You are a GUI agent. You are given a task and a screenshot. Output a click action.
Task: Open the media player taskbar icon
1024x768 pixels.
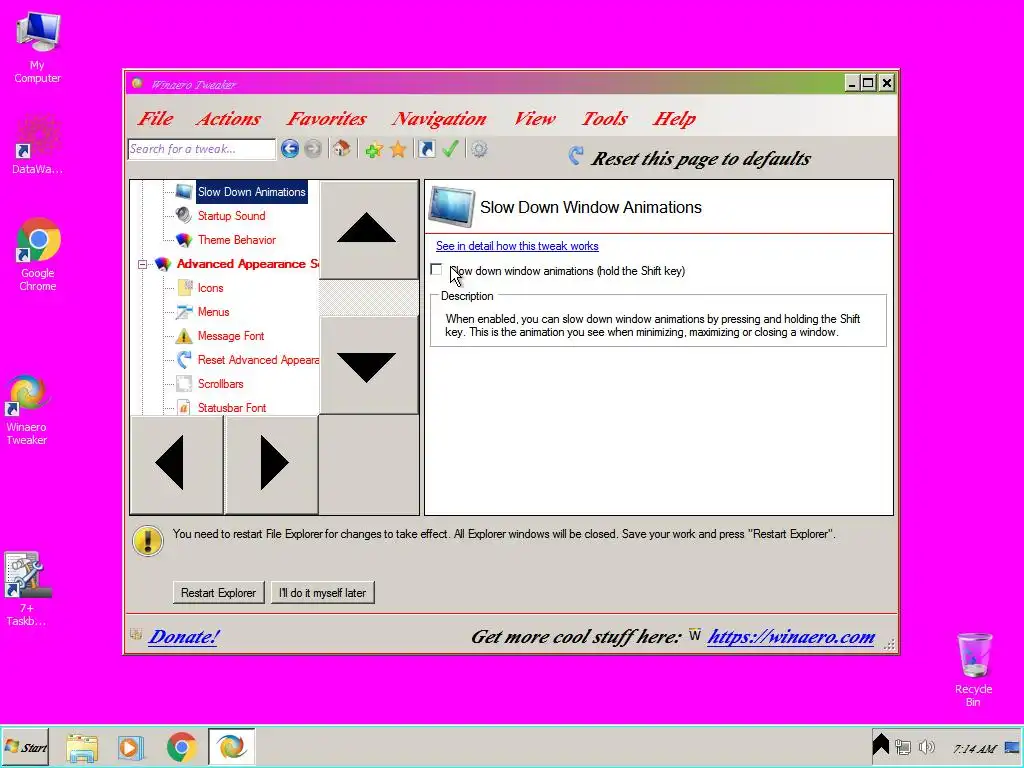(131, 747)
